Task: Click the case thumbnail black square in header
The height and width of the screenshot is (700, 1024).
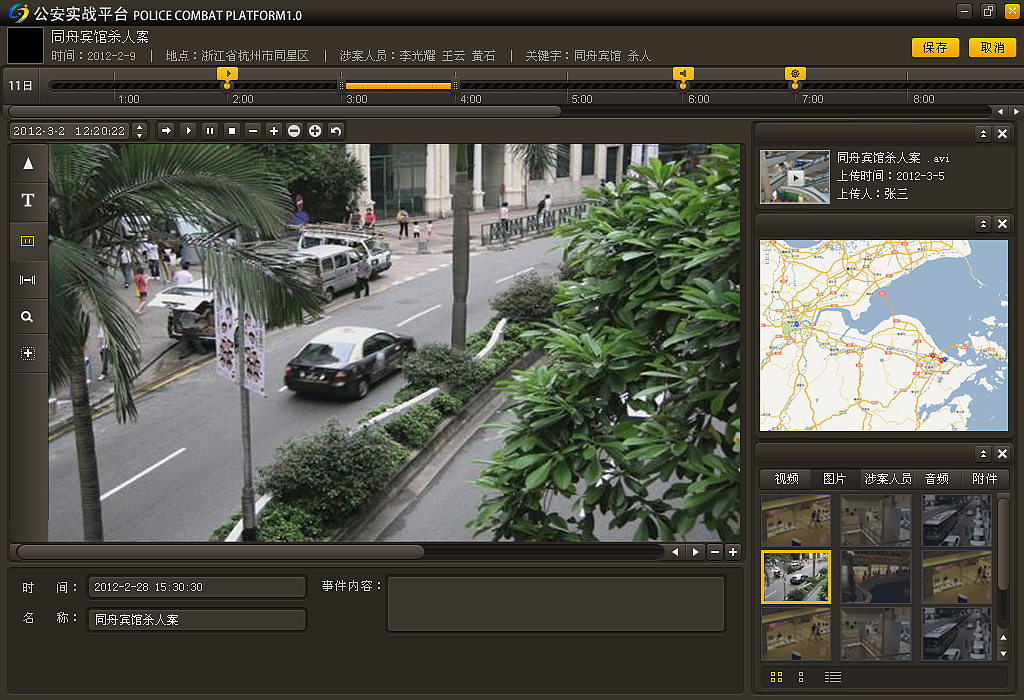Action: pos(25,45)
